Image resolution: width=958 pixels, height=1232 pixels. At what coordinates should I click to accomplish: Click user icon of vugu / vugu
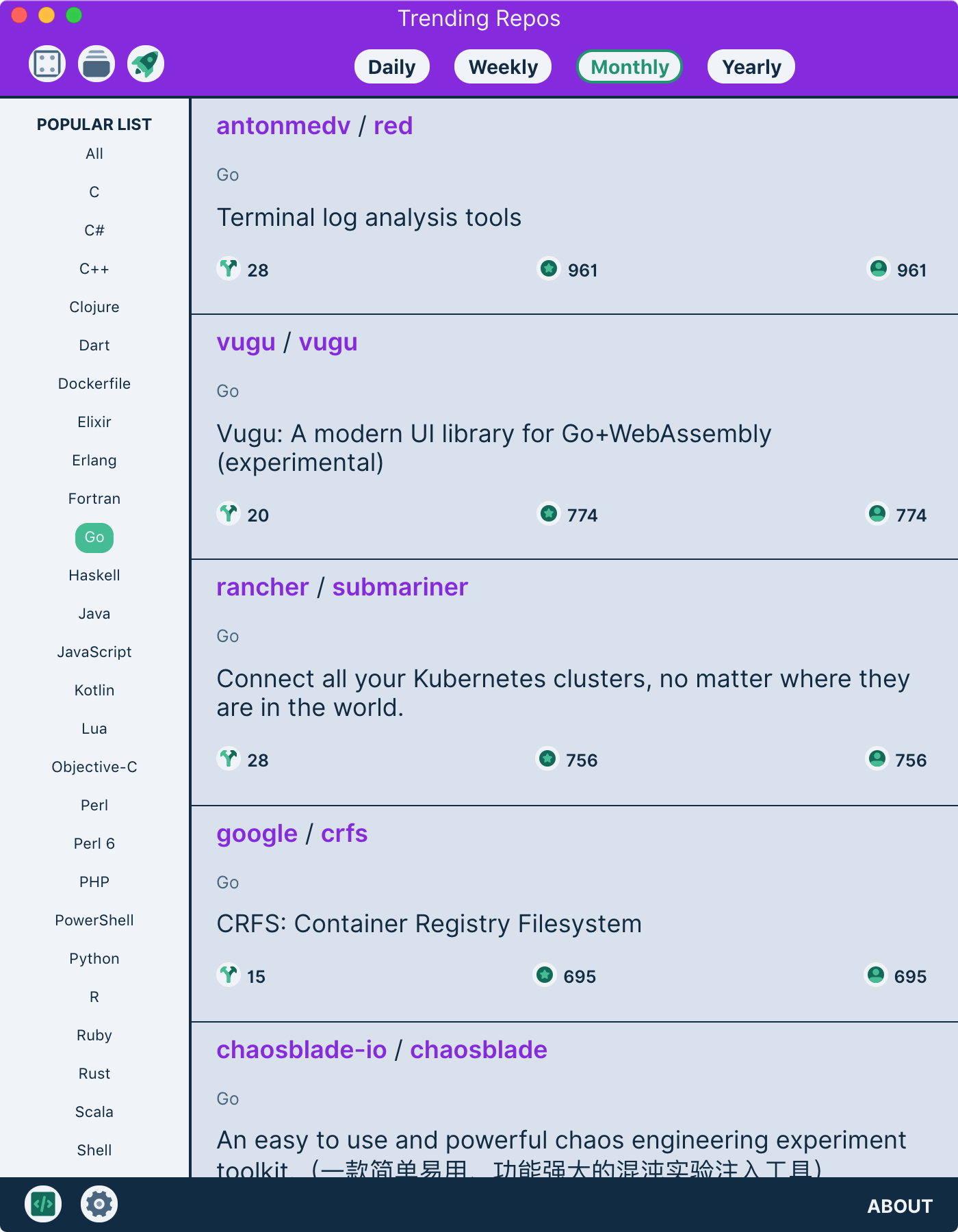(877, 513)
